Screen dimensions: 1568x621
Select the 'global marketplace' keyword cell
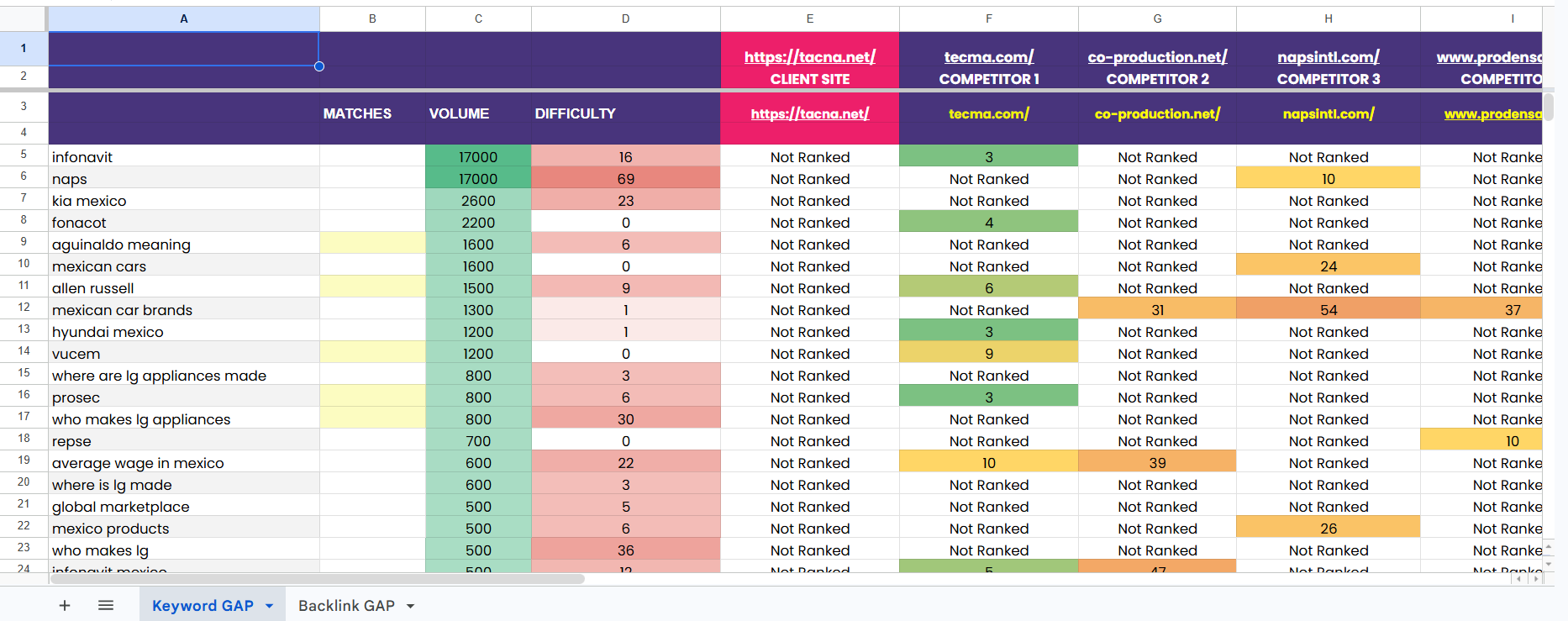click(184, 506)
